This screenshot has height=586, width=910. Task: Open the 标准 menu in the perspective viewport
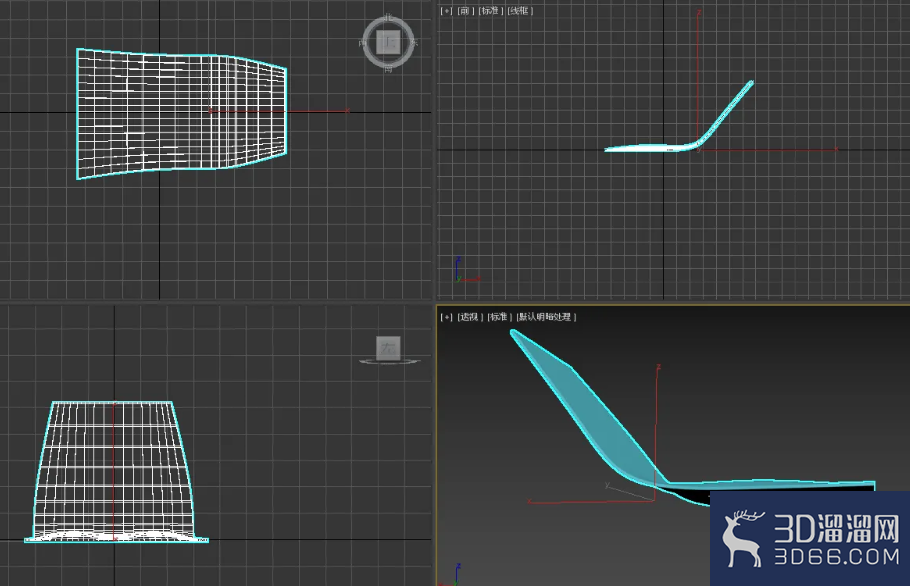(500, 317)
